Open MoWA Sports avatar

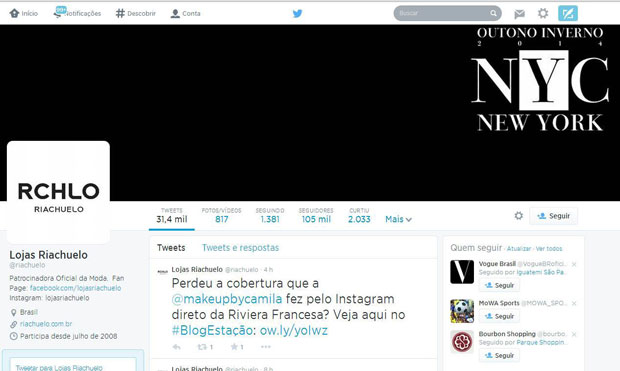click(x=462, y=311)
